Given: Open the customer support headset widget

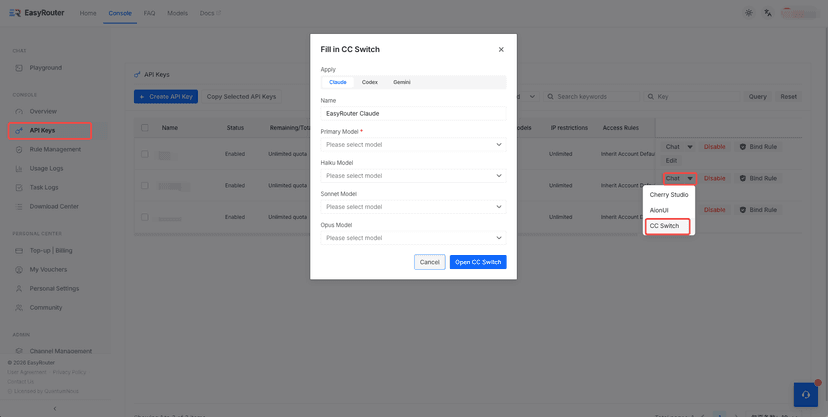Looking at the screenshot, I should pos(806,394).
